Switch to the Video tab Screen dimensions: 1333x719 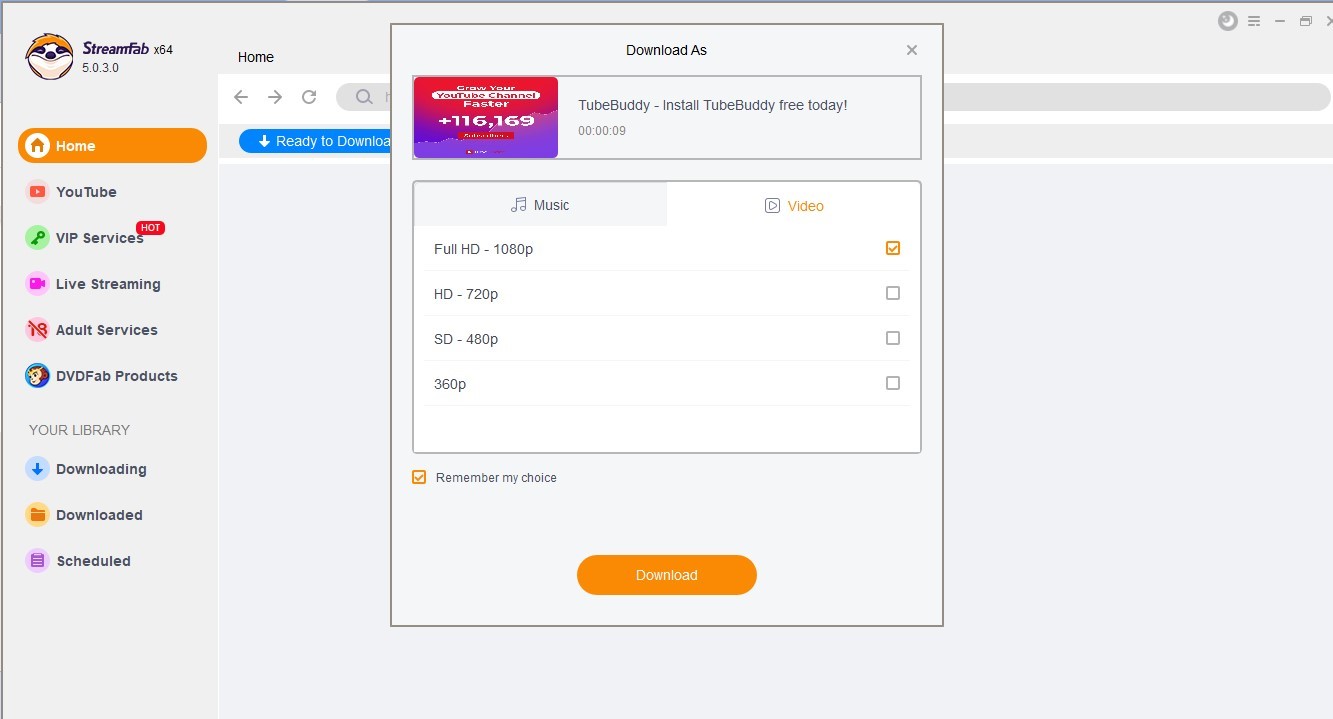[x=794, y=205]
